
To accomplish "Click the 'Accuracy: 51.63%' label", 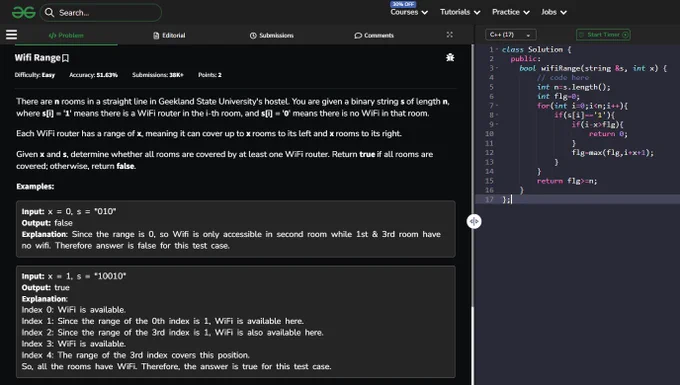I will [93, 75].
